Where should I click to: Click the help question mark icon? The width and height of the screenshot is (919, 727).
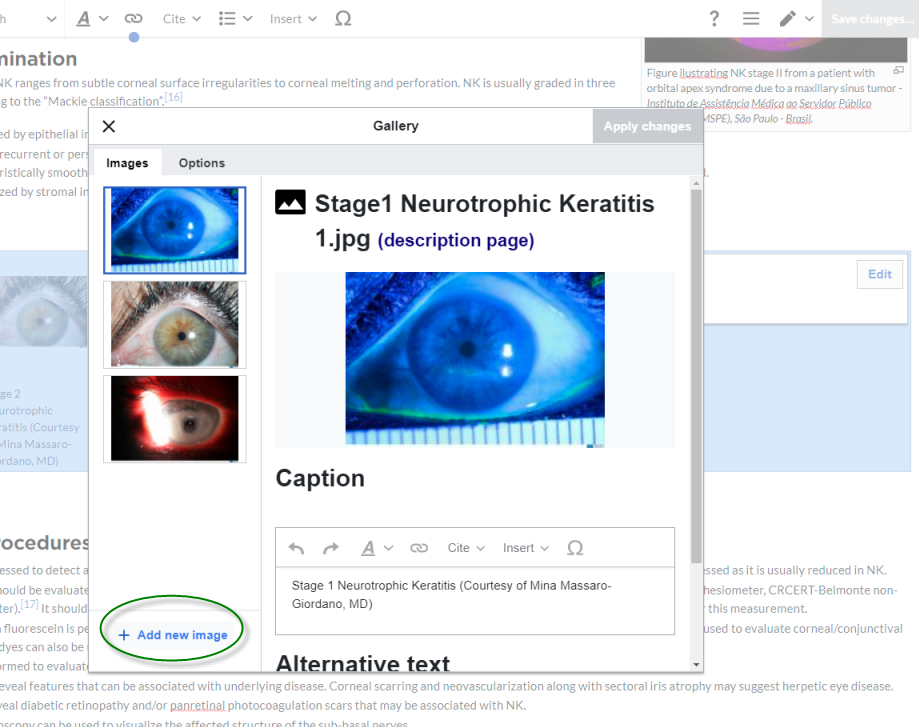[x=714, y=19]
